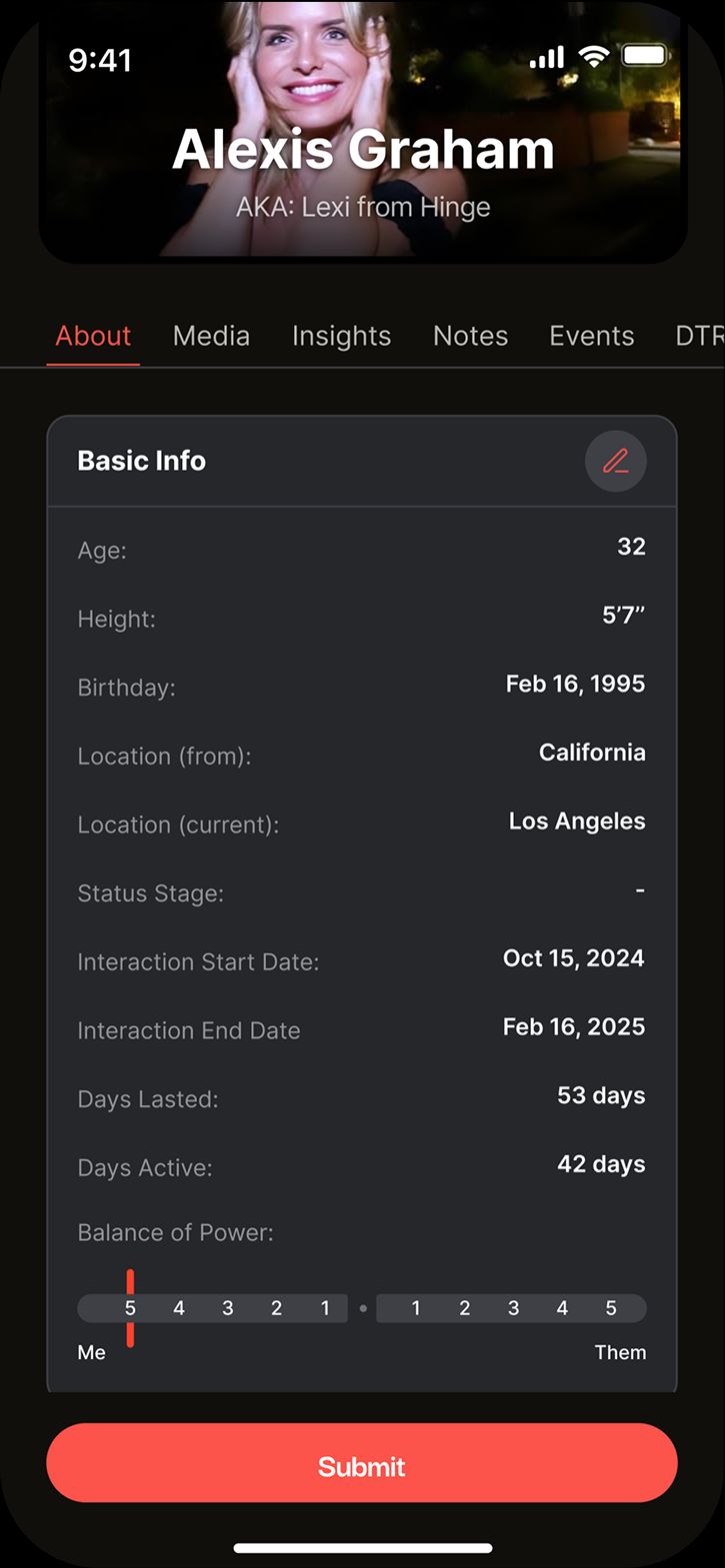Tap the battery icon in status bar
725x1568 pixels.
click(x=645, y=56)
